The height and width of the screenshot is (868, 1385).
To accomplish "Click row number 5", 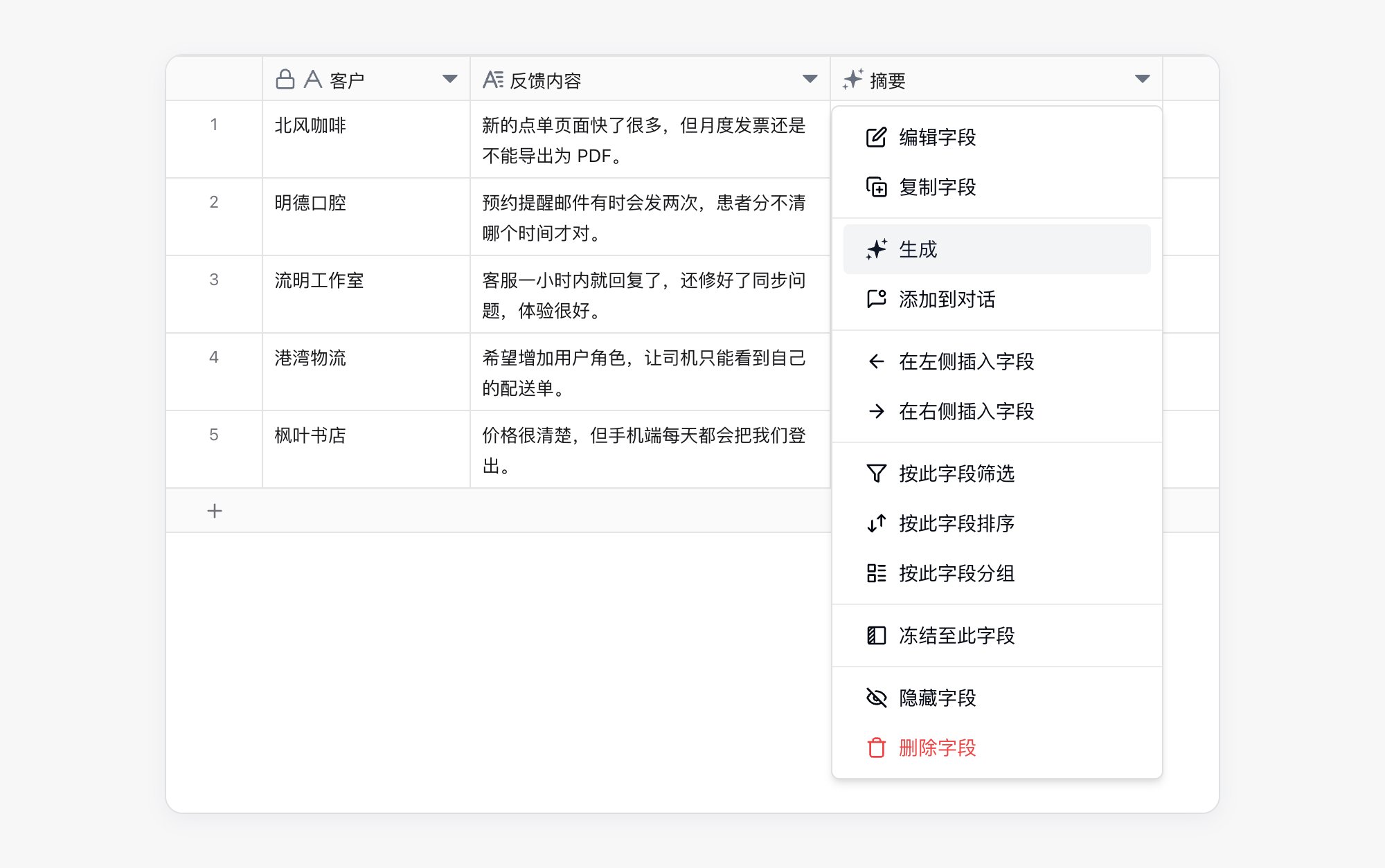I will [x=214, y=435].
